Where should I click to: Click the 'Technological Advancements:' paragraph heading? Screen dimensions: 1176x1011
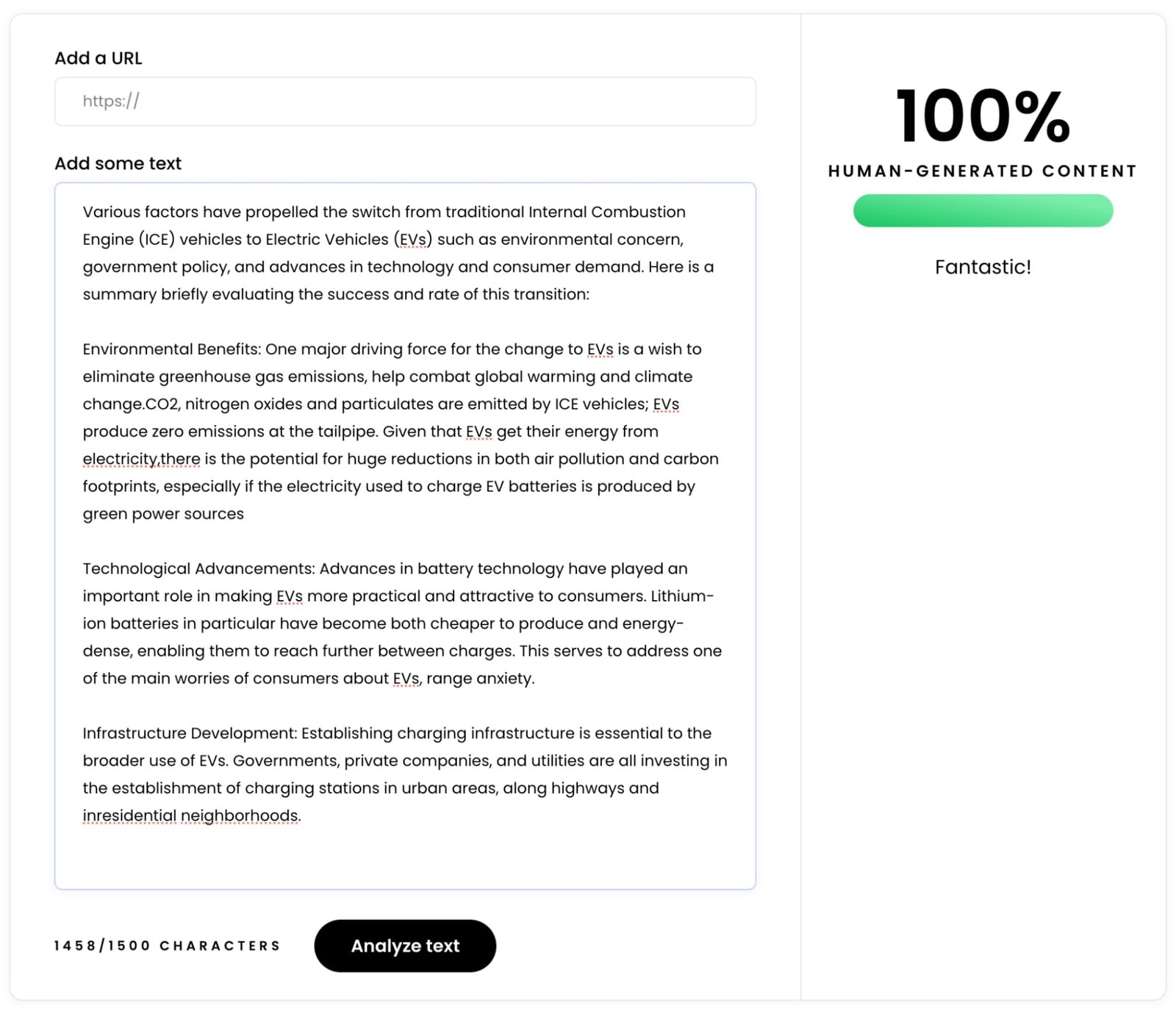[x=198, y=569]
